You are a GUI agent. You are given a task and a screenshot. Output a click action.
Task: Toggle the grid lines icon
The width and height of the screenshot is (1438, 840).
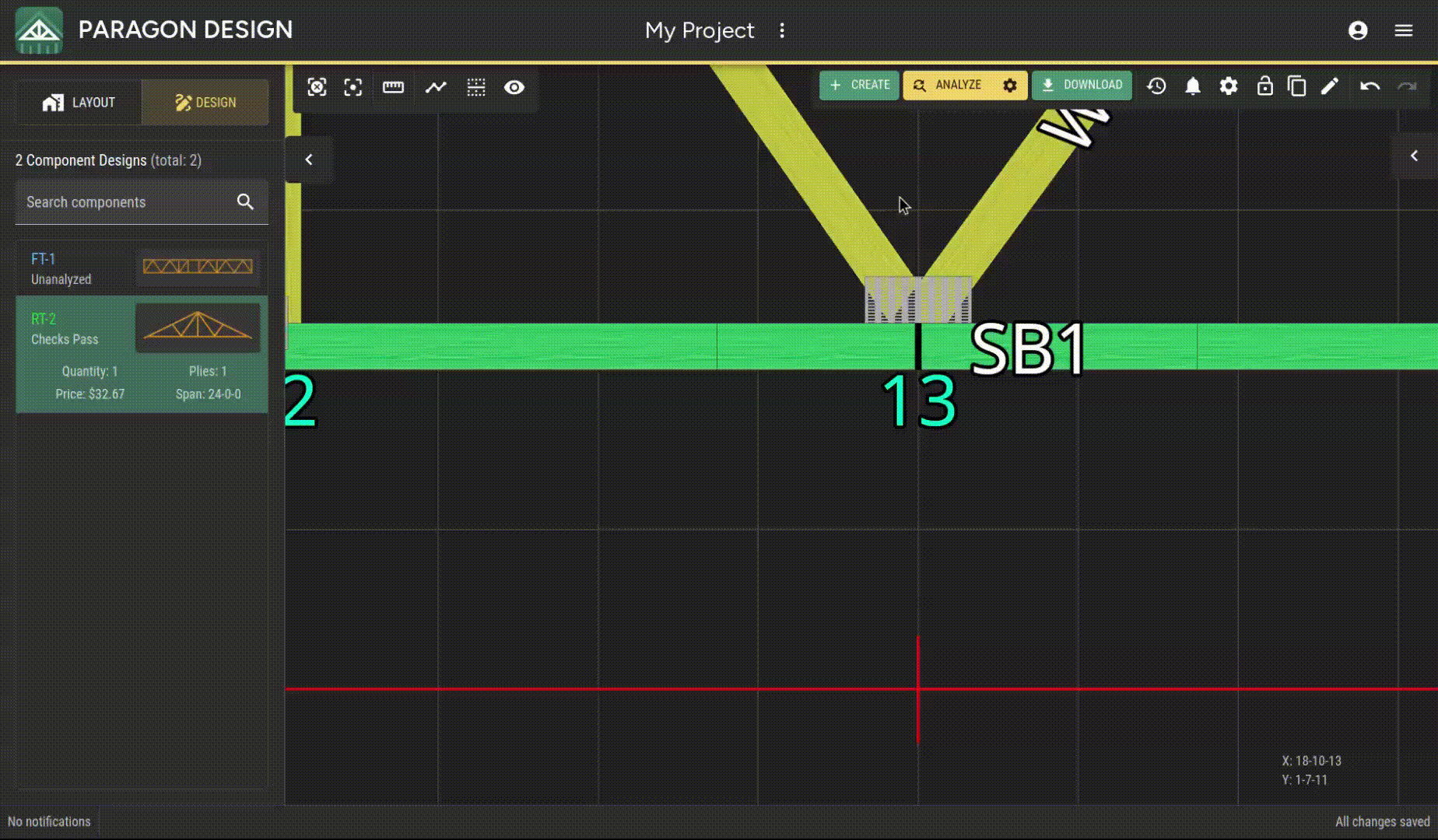point(476,87)
